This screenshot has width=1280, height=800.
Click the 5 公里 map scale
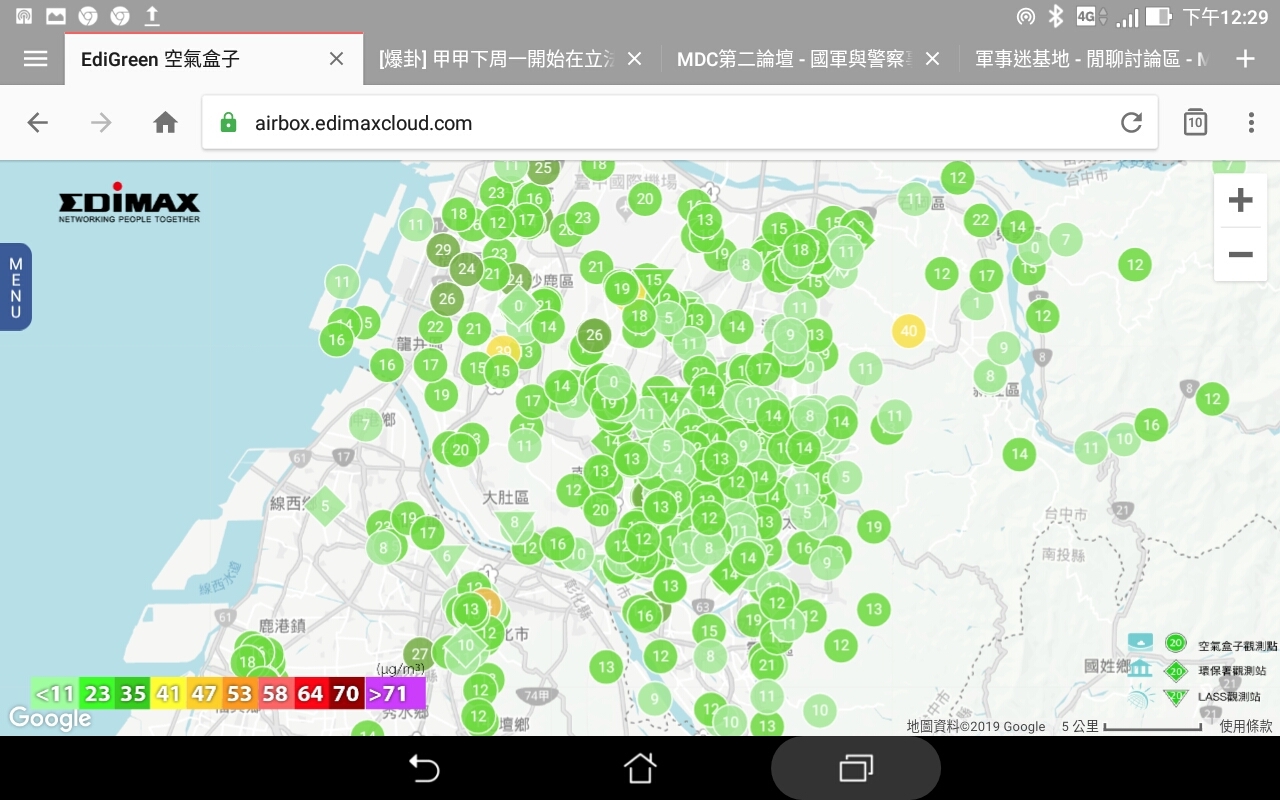(1132, 727)
